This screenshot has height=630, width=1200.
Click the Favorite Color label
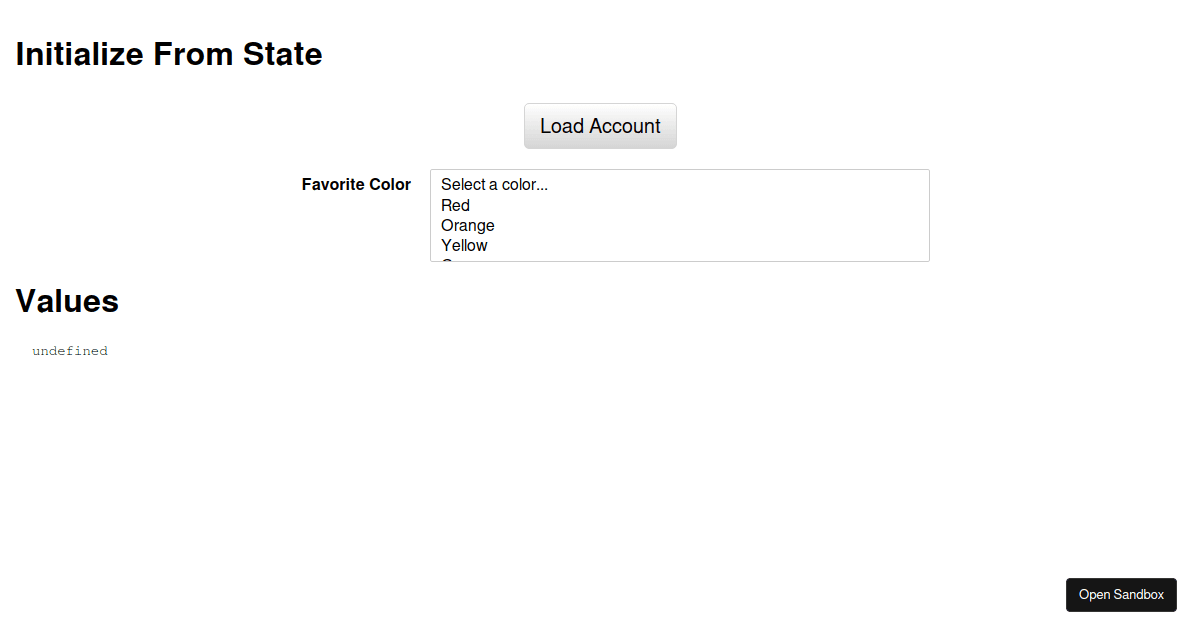coord(356,184)
